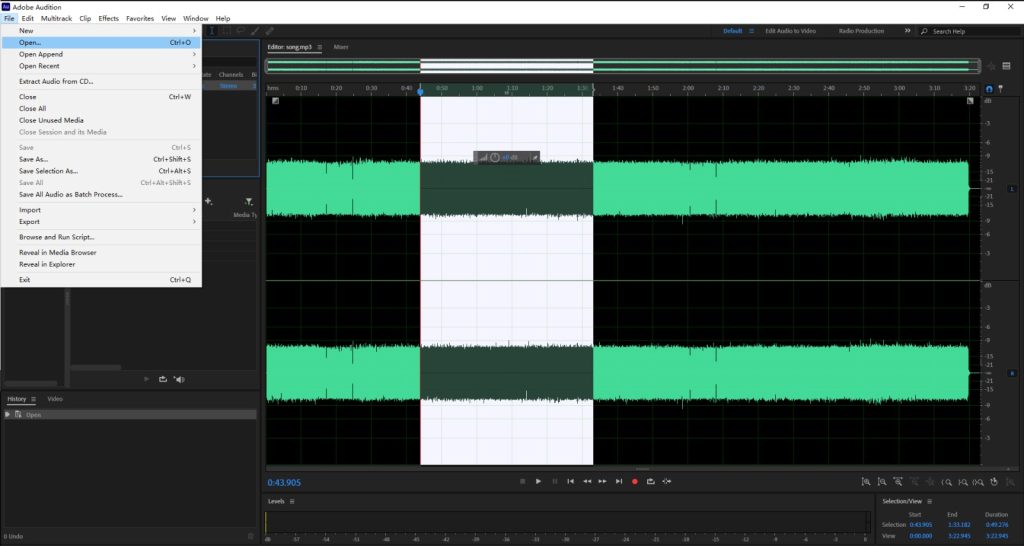Screen dimensions: 1024x546
Task: Toggle the spectral display list icon
Action: coord(1006,66)
